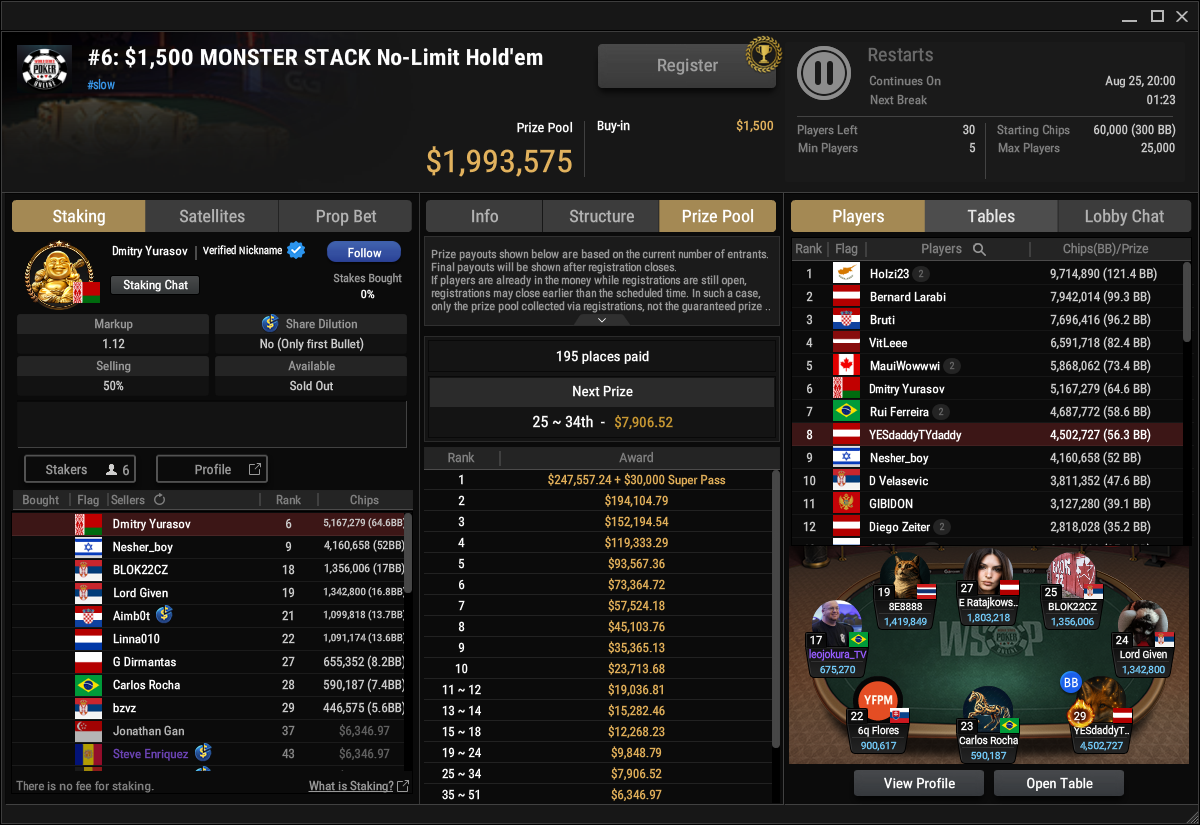
Task: Click the search magnifier in Players column header
Action: (979, 249)
